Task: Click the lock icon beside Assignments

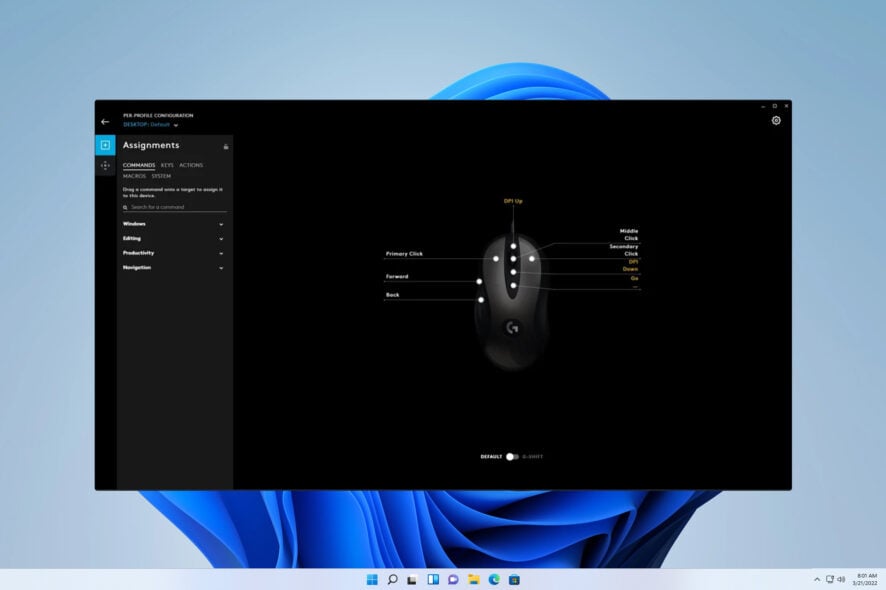Action: (226, 147)
